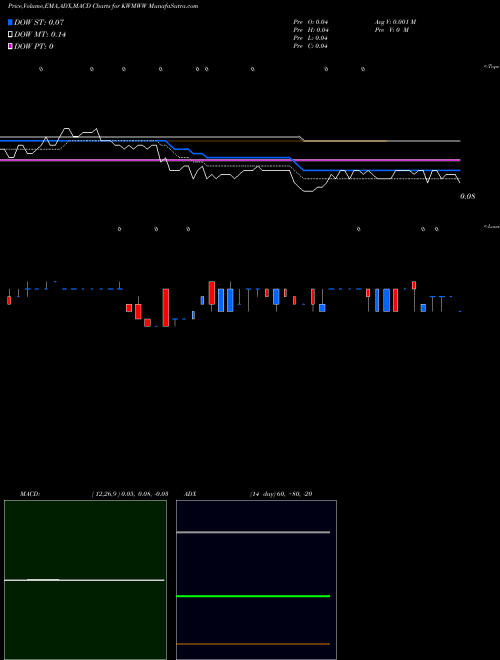Click the chart title for KWMWW MunafaSutra.com

click(103, 6)
